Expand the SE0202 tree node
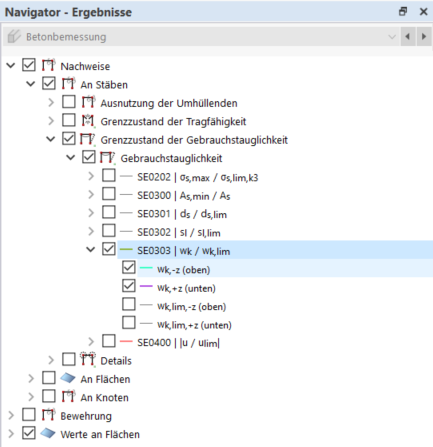The width and height of the screenshot is (433, 447). click(91, 176)
